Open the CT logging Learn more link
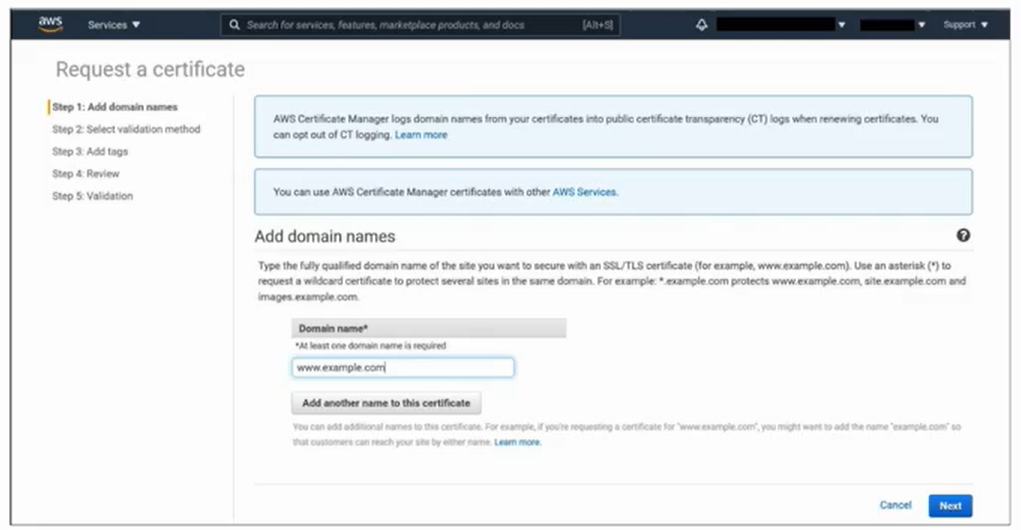 tap(421, 135)
